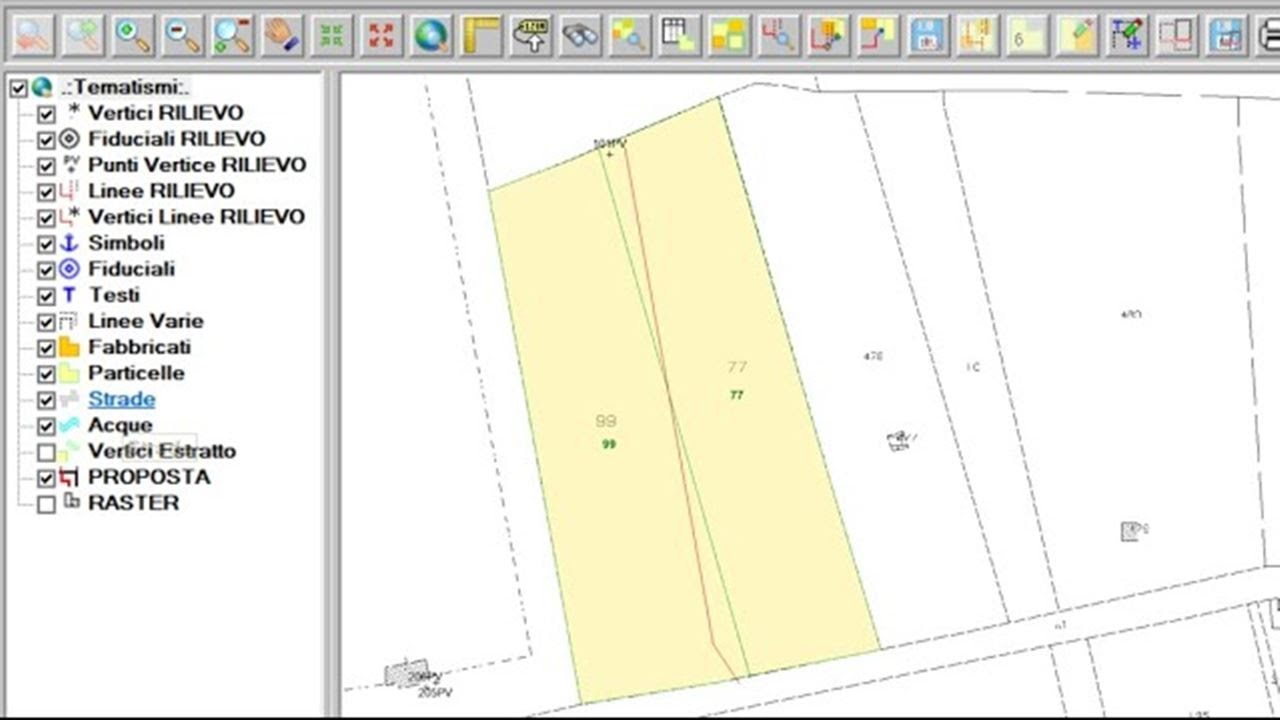Image resolution: width=1280 pixels, height=720 pixels.
Task: Select the Linee RILIEVO layer label
Action: click(x=161, y=191)
